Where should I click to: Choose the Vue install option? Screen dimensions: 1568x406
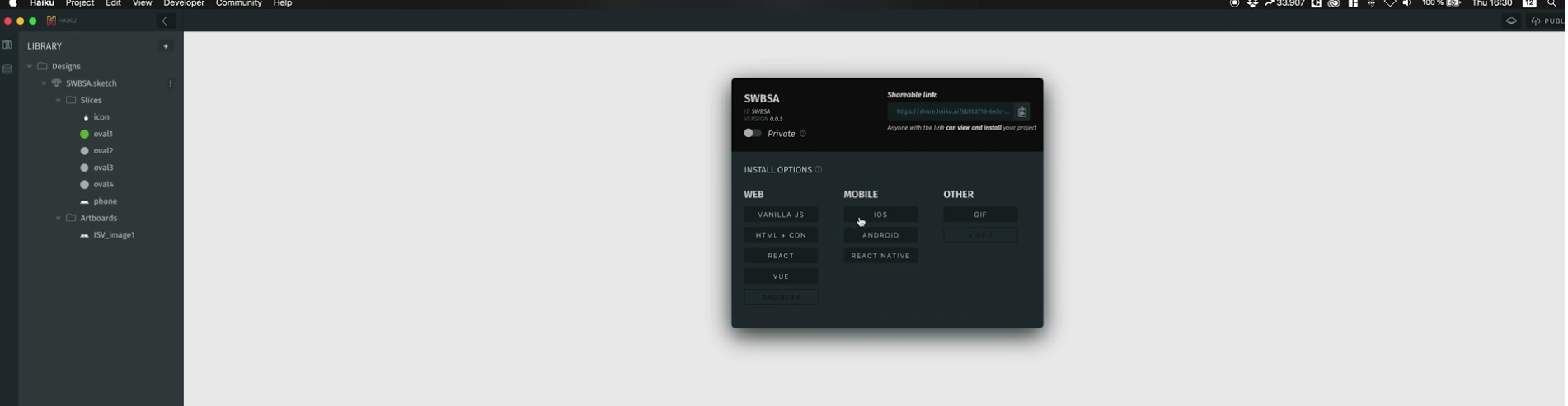781,276
